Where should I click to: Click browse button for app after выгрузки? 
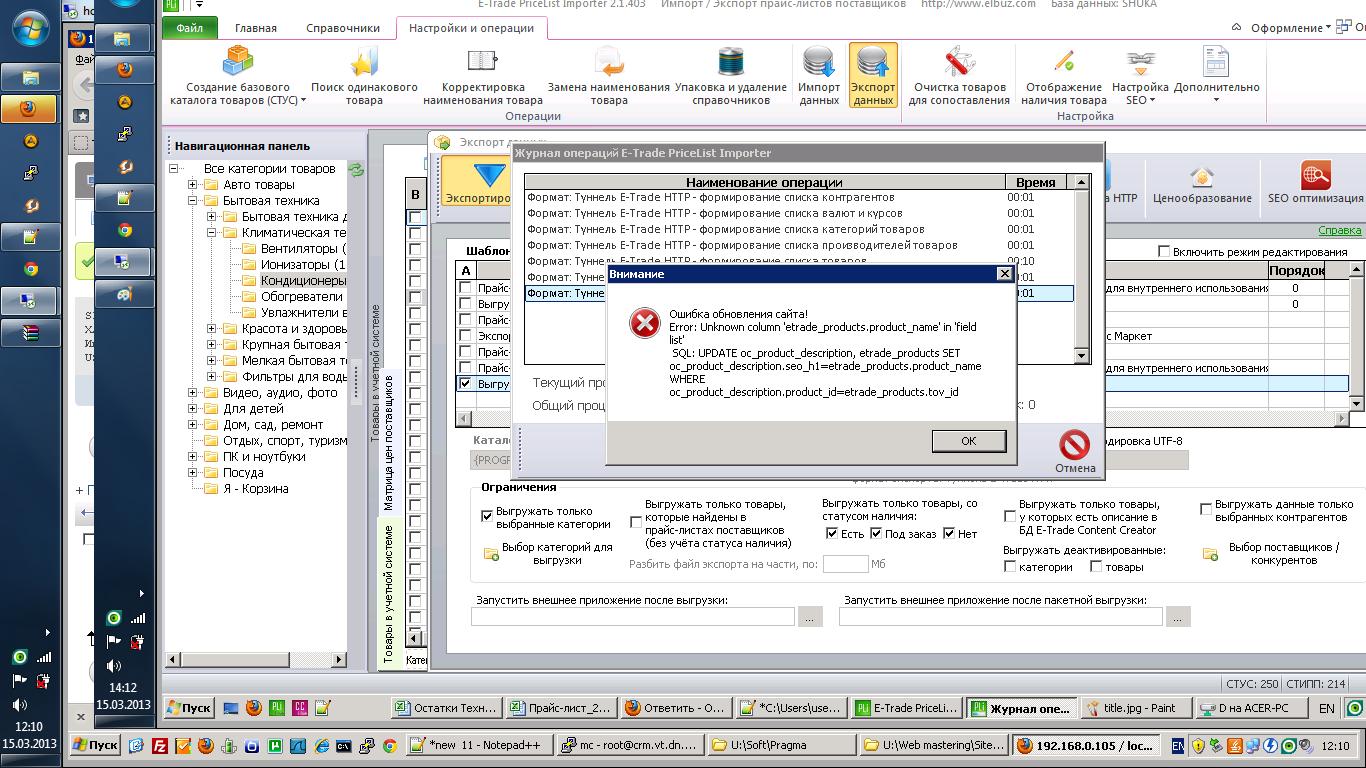(x=810, y=617)
